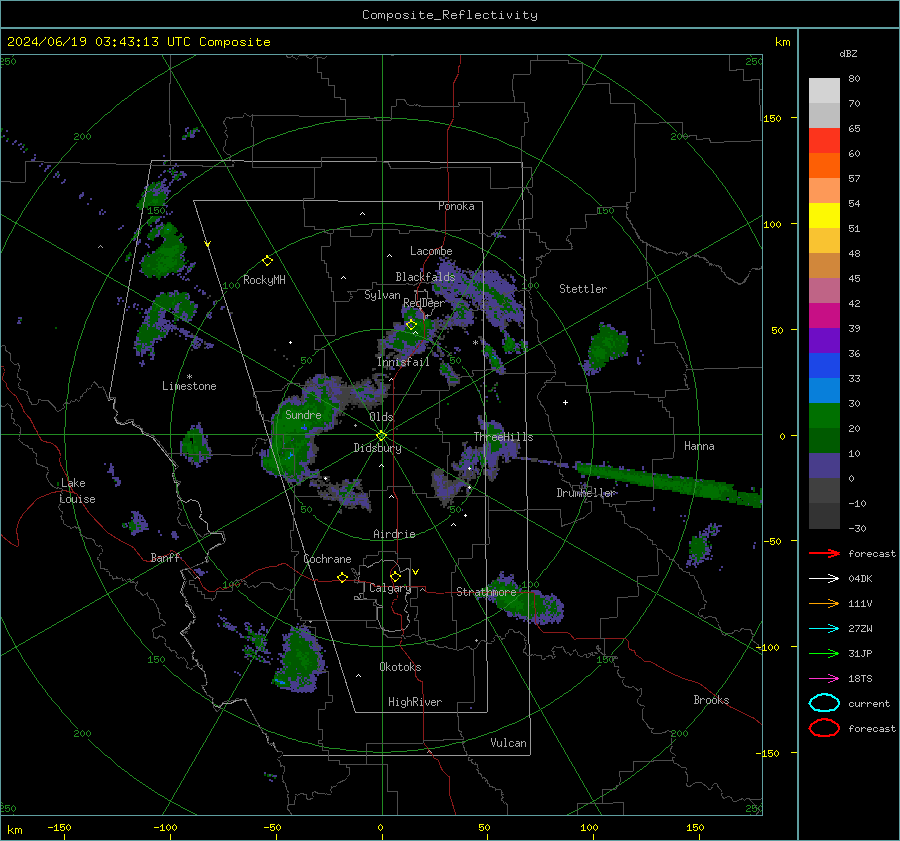The width and height of the screenshot is (900, 841).
Task: Click the 18TS legend label
Action: point(860,679)
